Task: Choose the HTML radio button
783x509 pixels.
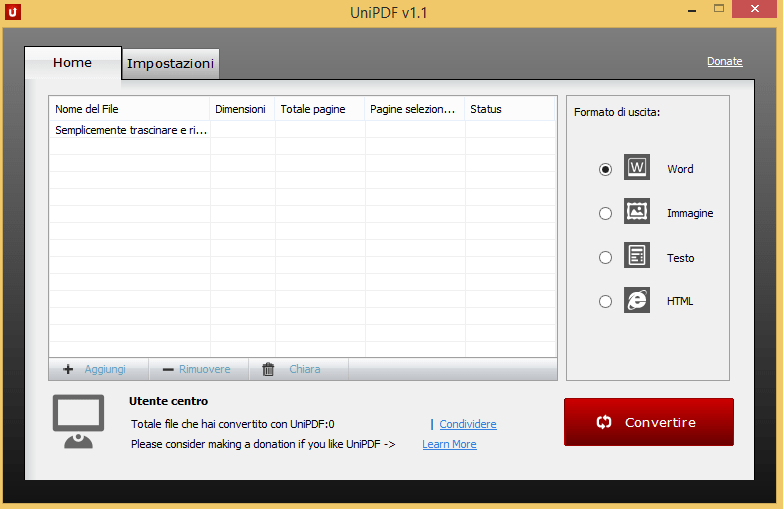Action: 605,301
